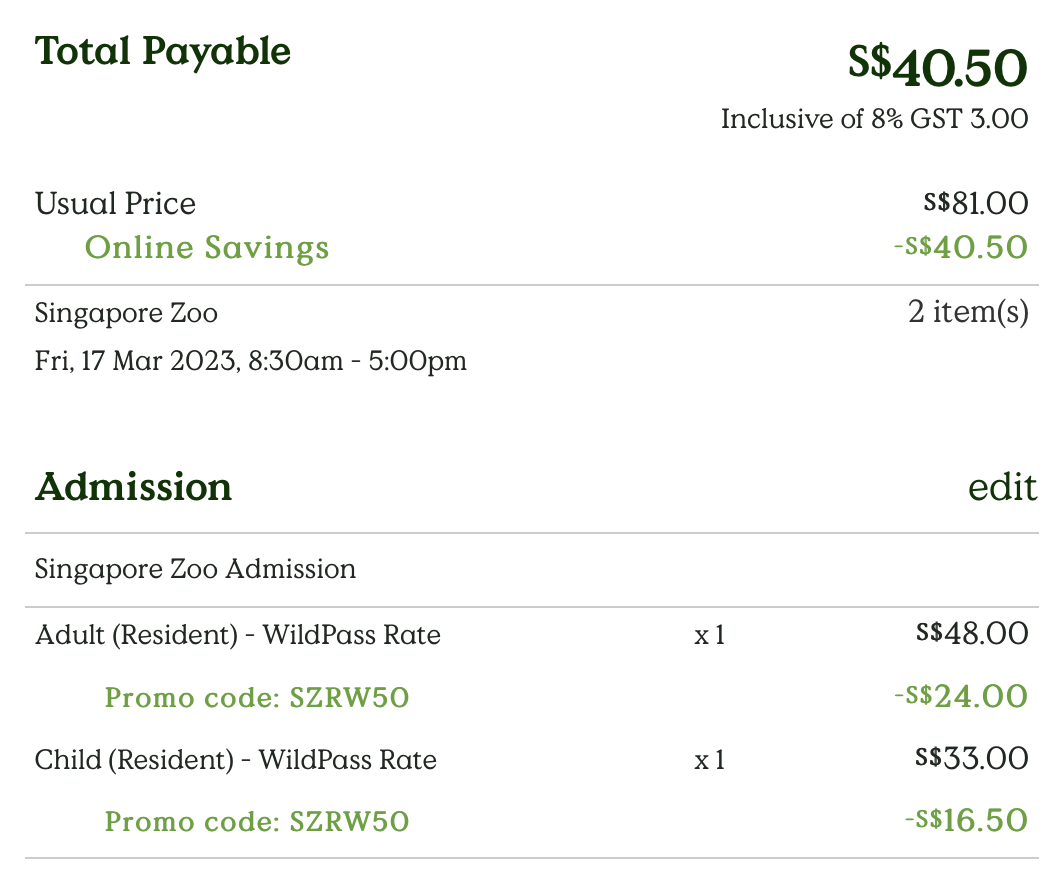Click the S$48.00 adult ticket price
This screenshot has width=1044, height=884.
point(971,633)
